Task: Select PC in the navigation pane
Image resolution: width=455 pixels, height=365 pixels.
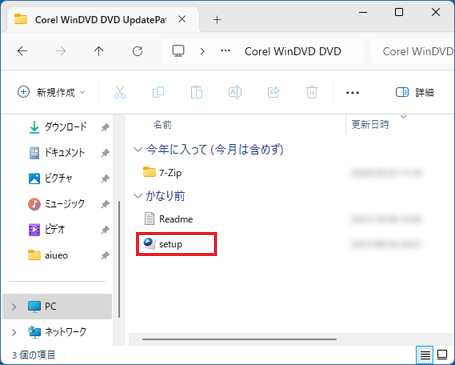Action: 57,306
